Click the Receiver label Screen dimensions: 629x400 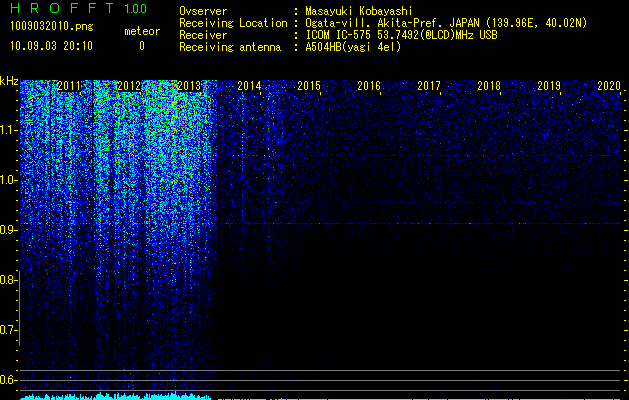203,35
